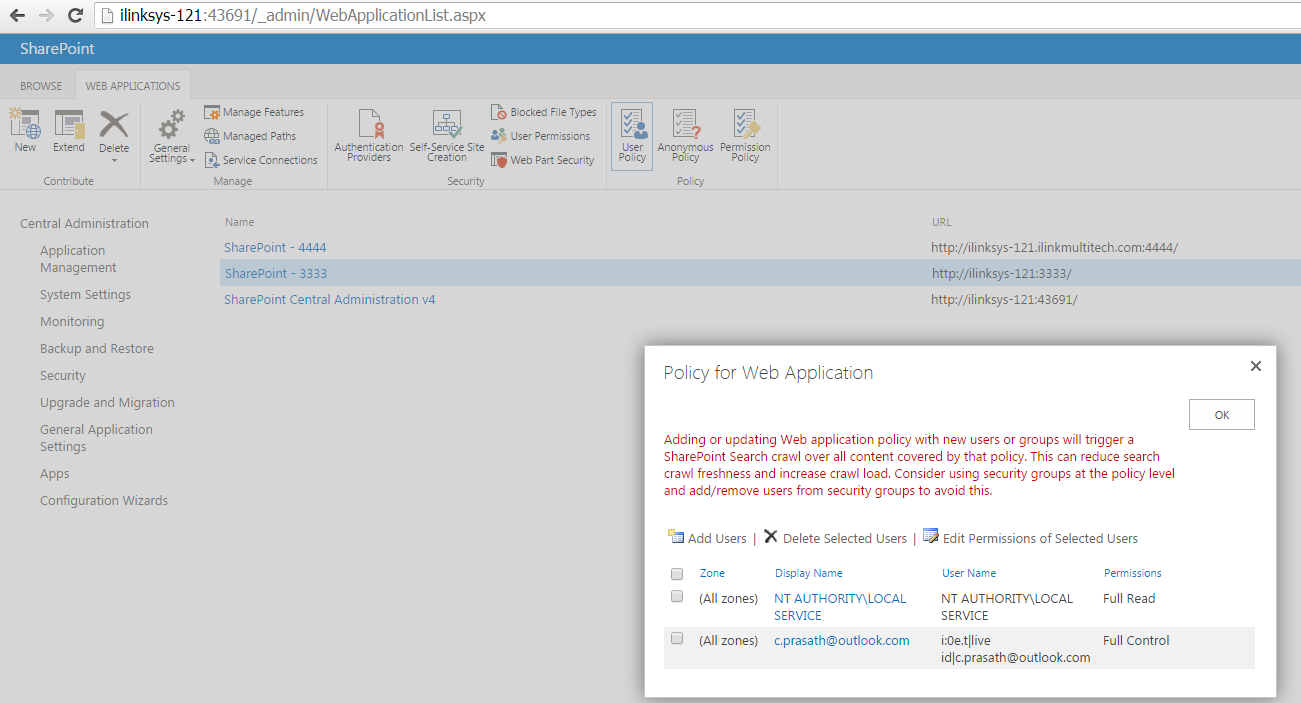Click the Delete ribbon icon

pos(114,124)
